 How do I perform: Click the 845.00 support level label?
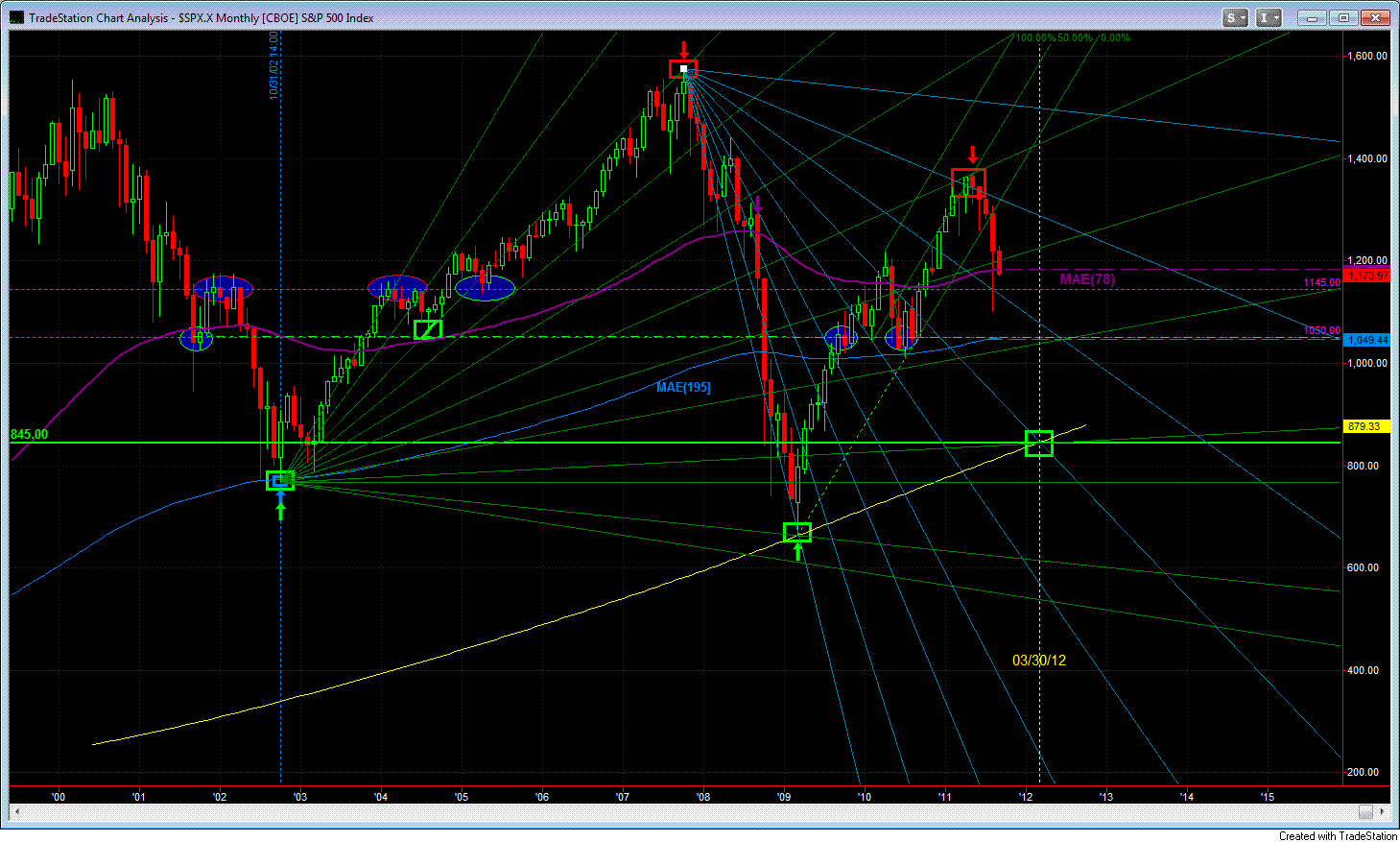[29, 434]
